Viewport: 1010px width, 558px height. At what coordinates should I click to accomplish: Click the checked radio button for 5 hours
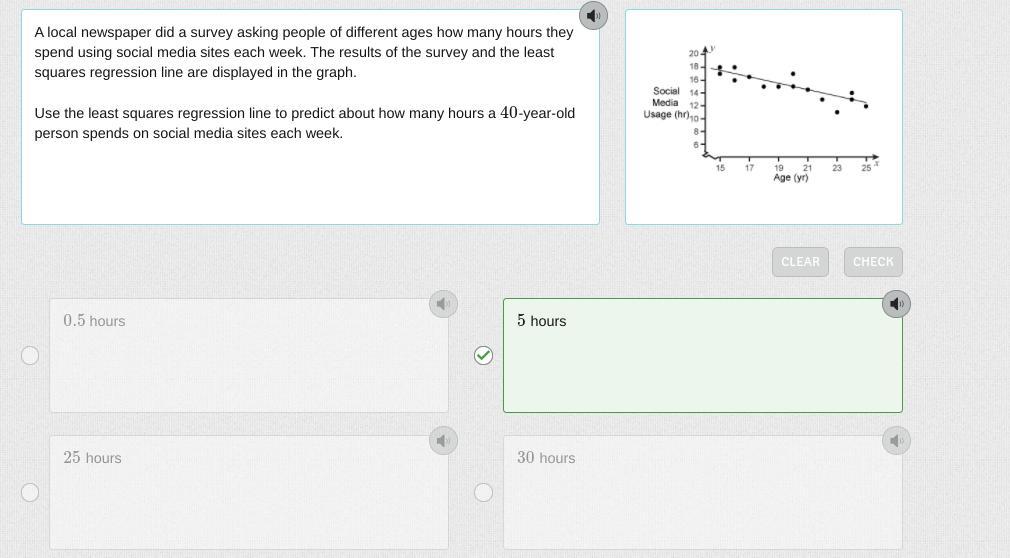(x=483, y=355)
